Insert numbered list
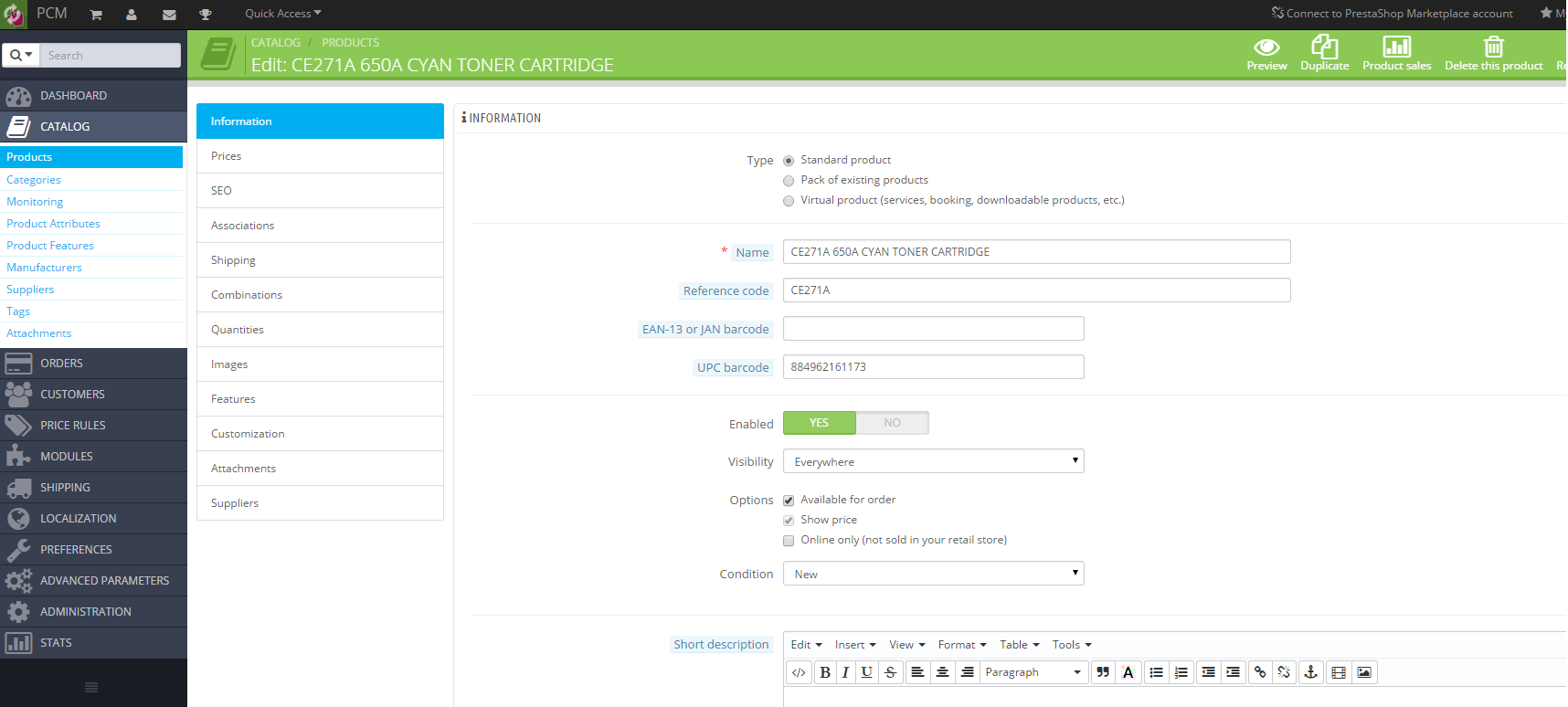1568x707 pixels. coord(1181,672)
